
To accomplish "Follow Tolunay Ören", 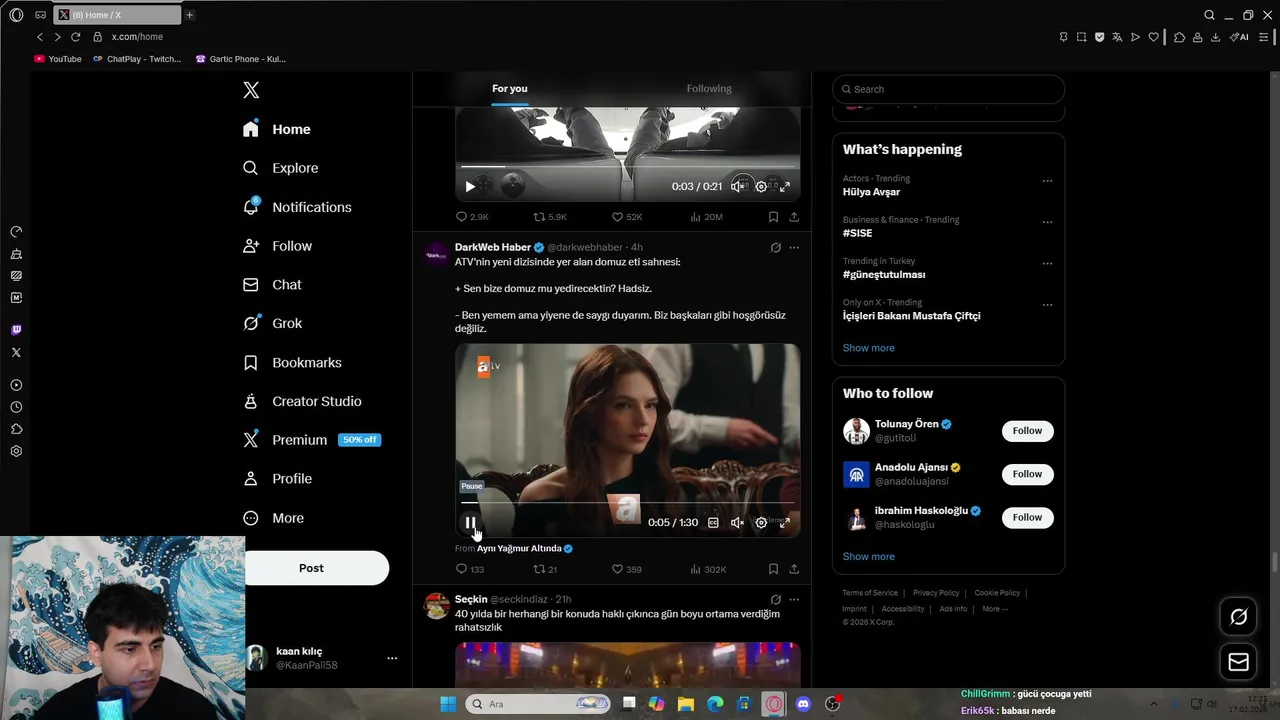I will (x=1027, y=431).
